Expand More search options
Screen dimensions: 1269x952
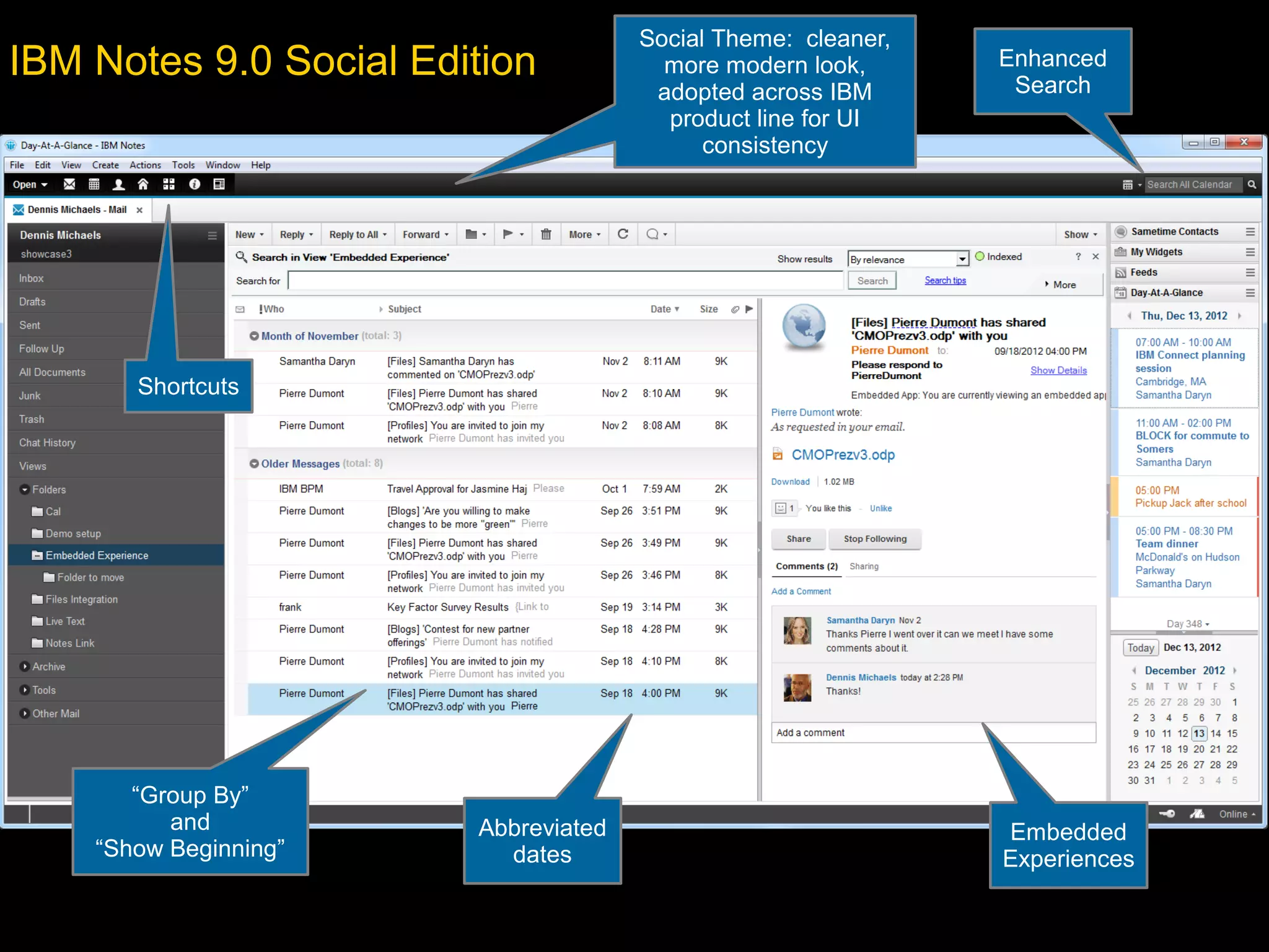[x=1060, y=284]
